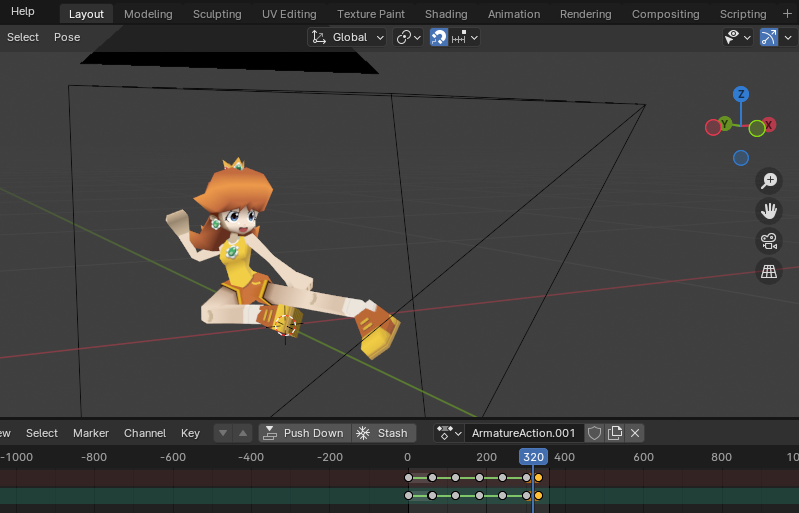Image resolution: width=799 pixels, height=513 pixels.
Task: Switch to the Animation workspace tab
Action: point(514,14)
